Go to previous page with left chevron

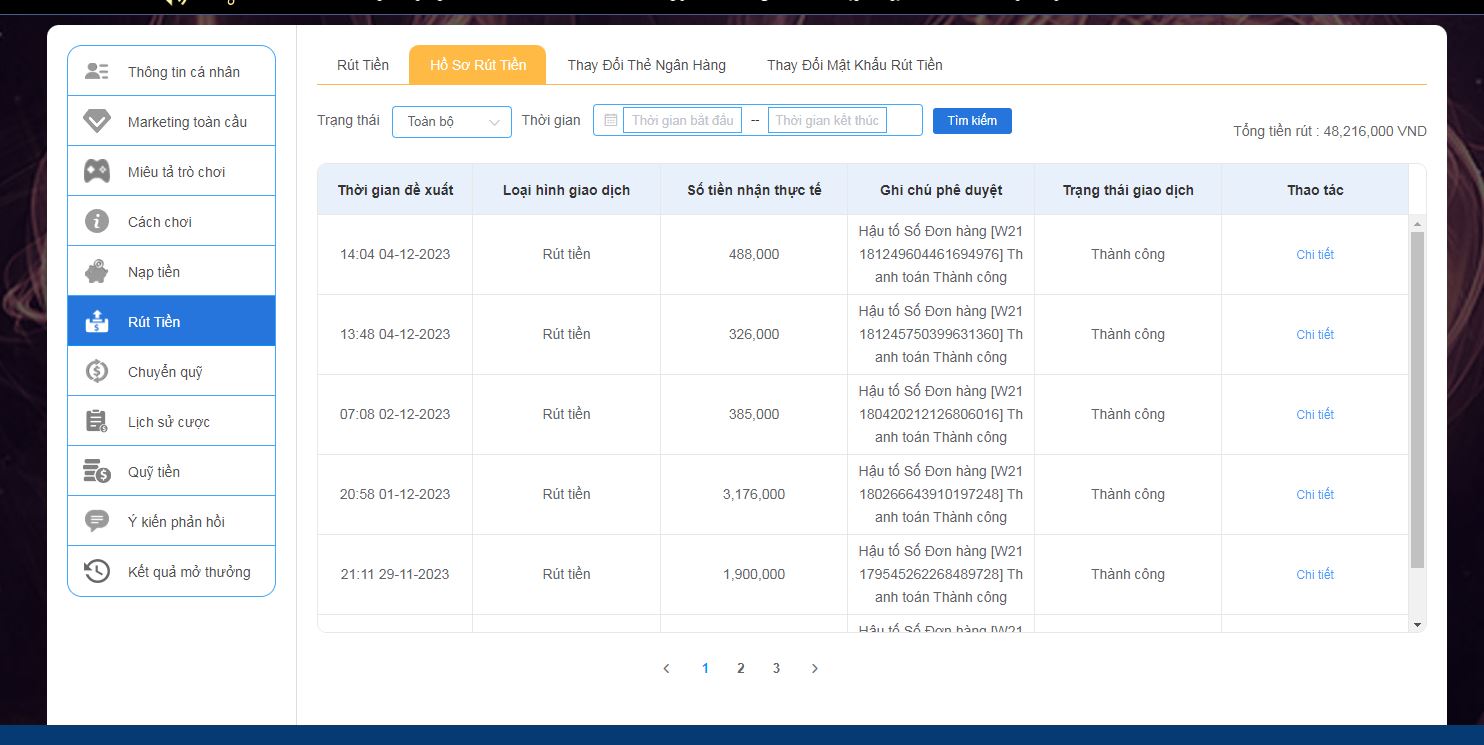pos(666,668)
